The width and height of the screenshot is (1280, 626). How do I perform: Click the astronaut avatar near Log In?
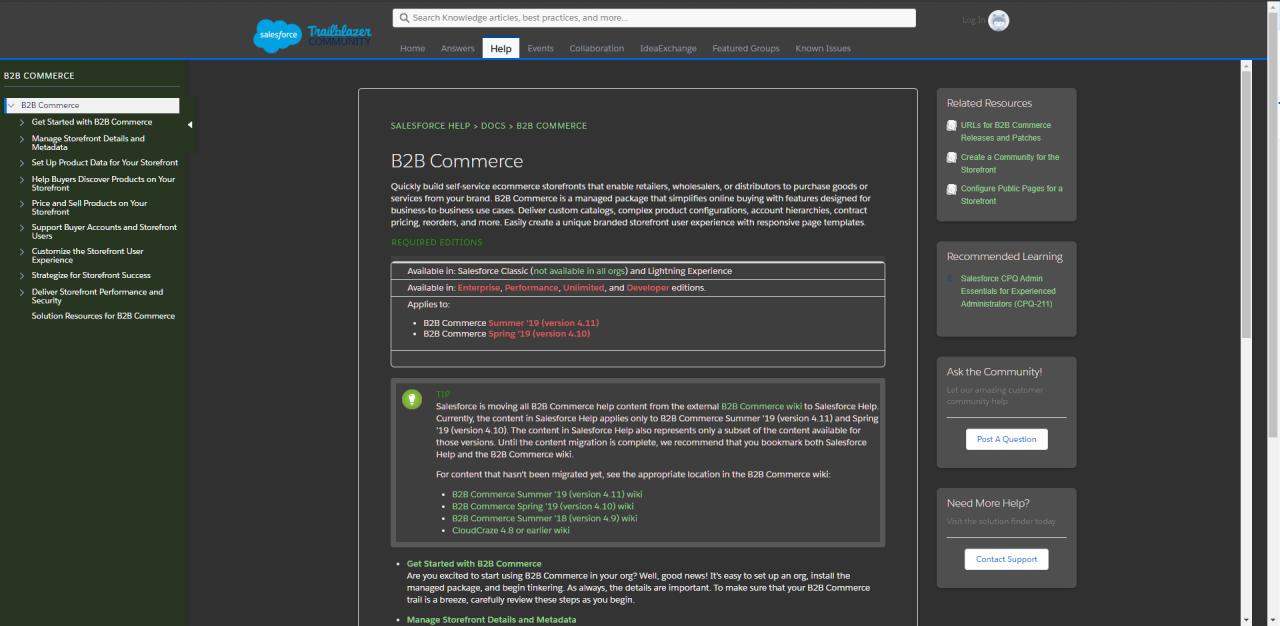point(997,20)
